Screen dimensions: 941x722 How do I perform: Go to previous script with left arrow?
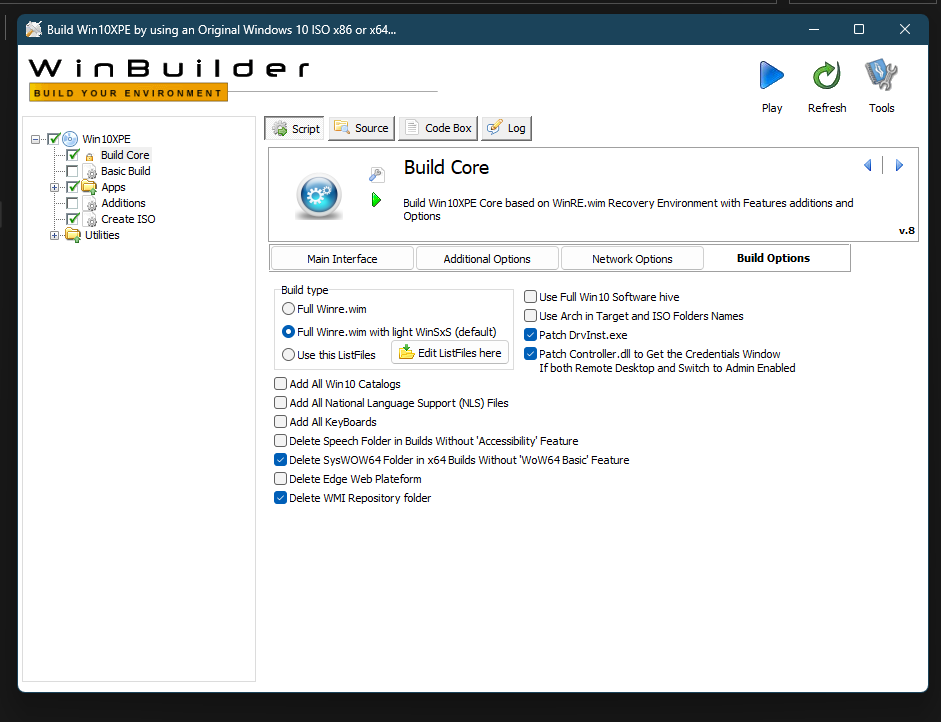click(x=868, y=165)
